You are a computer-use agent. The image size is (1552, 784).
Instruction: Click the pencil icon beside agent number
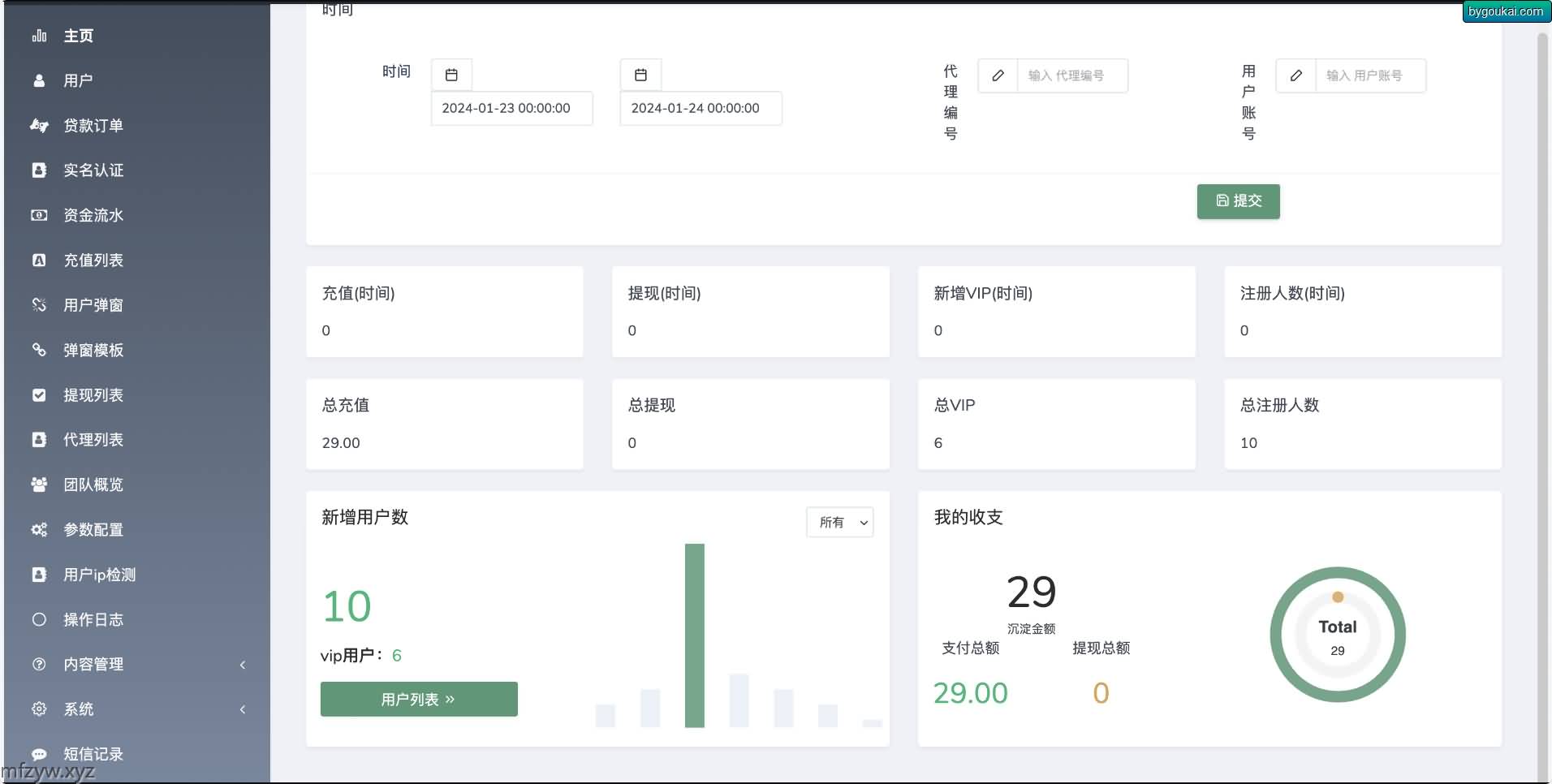pos(998,75)
